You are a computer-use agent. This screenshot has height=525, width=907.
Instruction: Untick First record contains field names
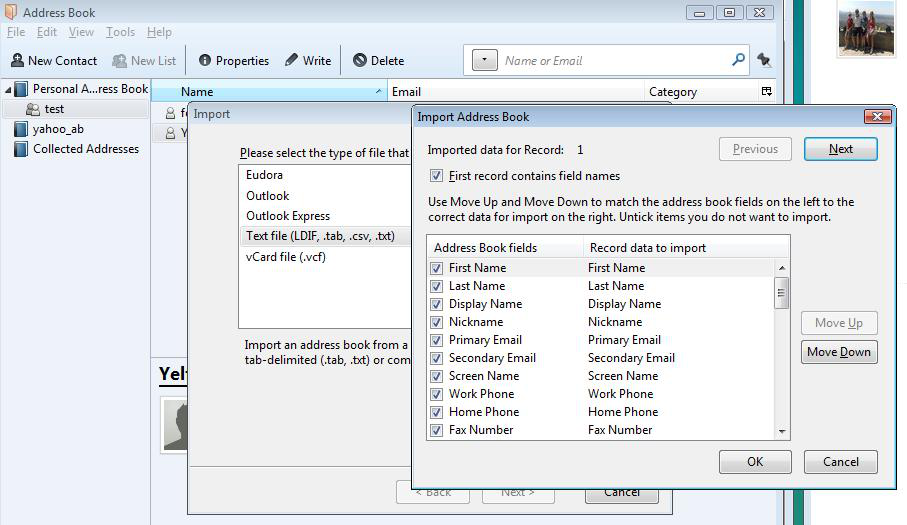coord(436,176)
